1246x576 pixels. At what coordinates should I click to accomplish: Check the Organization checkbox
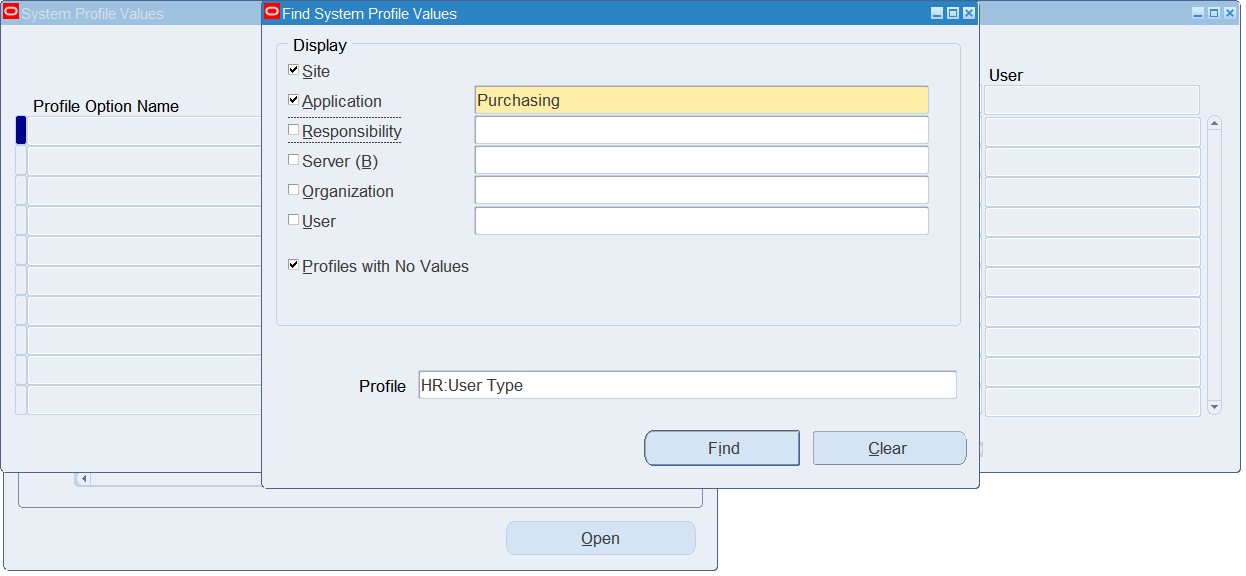tap(293, 190)
